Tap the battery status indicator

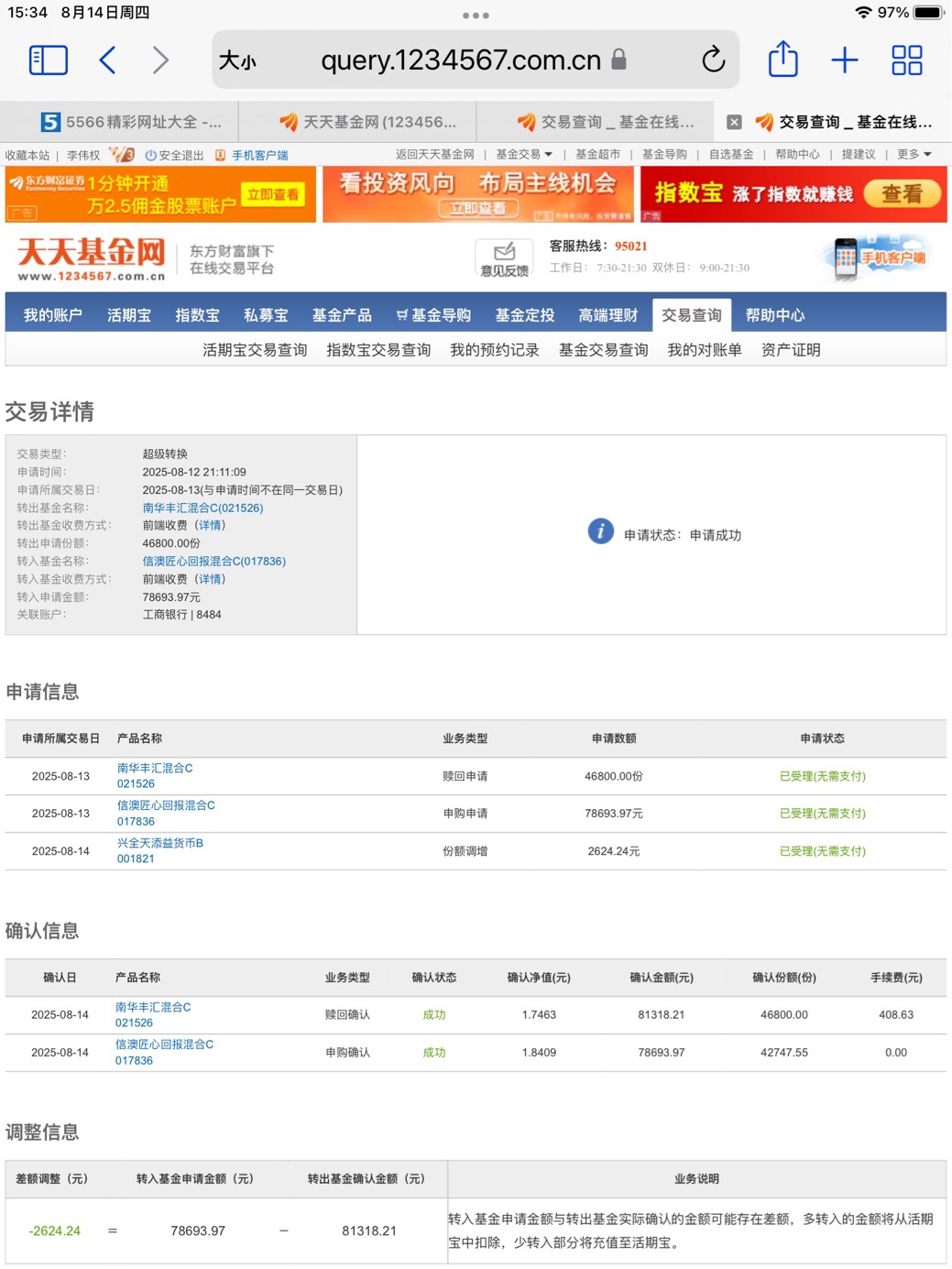click(x=928, y=13)
